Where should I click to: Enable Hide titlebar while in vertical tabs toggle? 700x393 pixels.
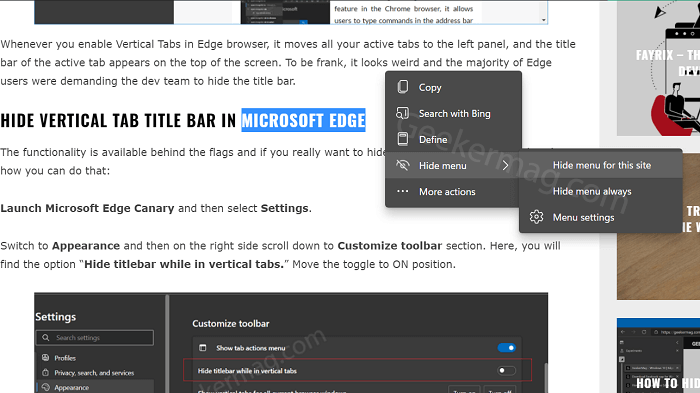click(x=507, y=370)
